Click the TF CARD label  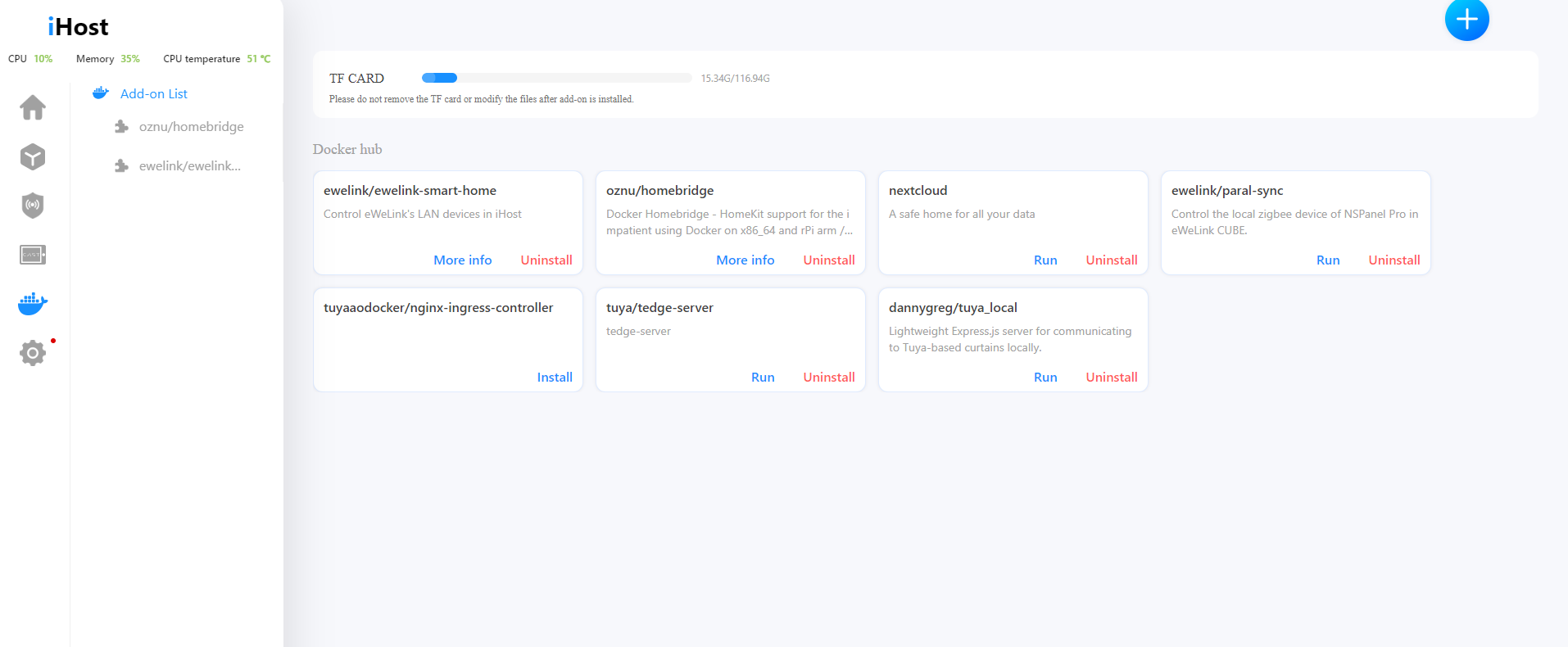(x=356, y=79)
